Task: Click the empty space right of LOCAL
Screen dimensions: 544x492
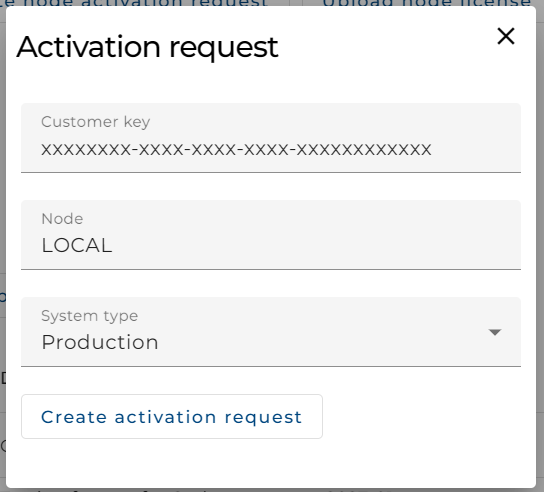Action: pos(312,245)
